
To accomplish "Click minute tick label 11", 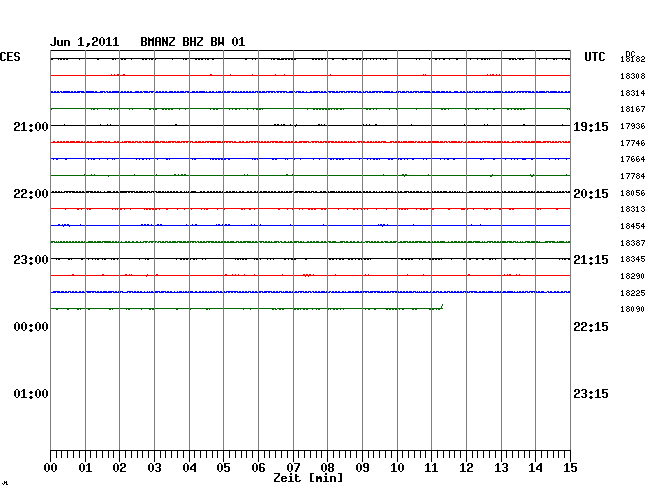I will tap(431, 468).
